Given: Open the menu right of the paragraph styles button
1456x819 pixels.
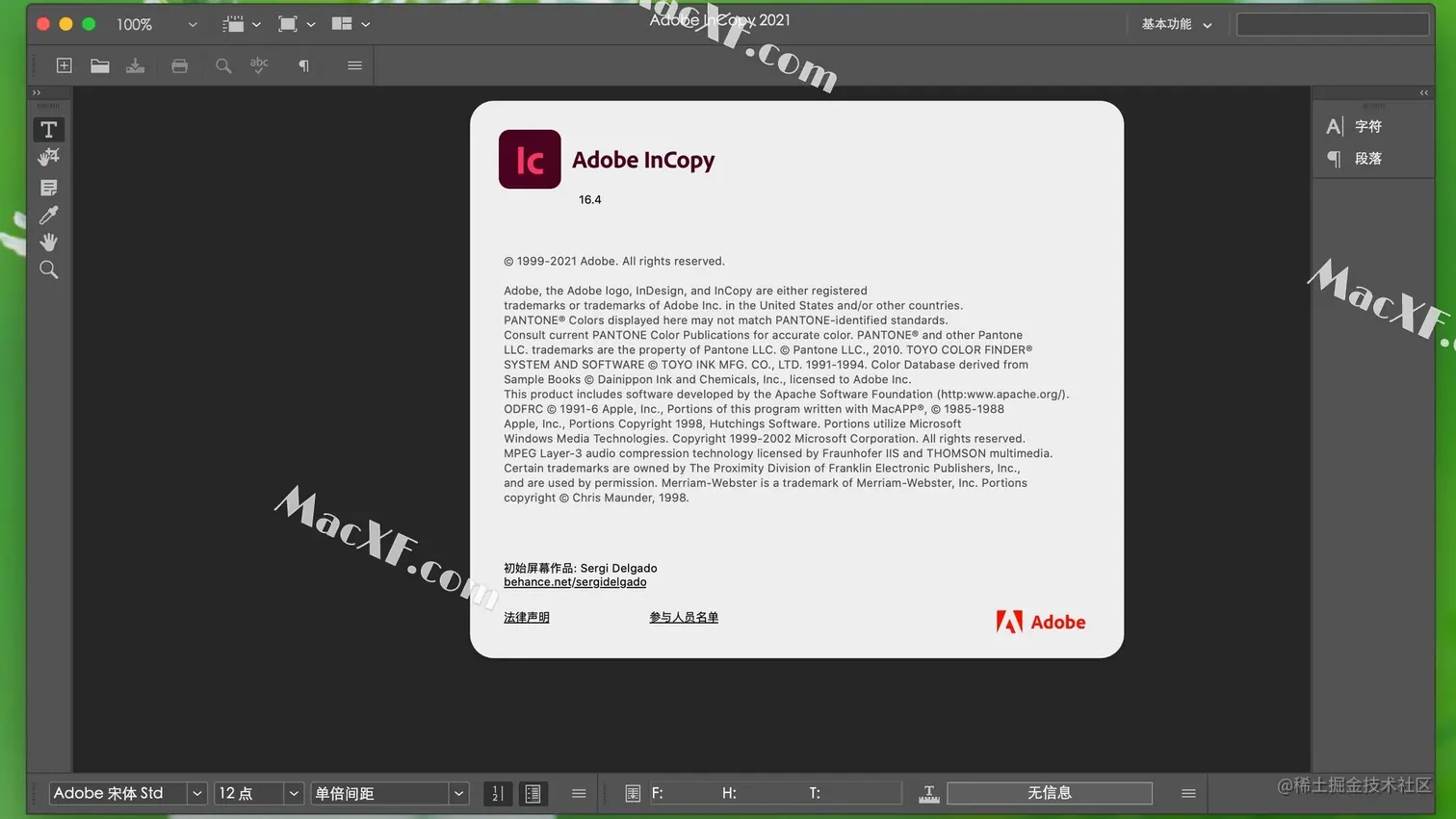Looking at the screenshot, I should pyautogui.click(x=579, y=793).
